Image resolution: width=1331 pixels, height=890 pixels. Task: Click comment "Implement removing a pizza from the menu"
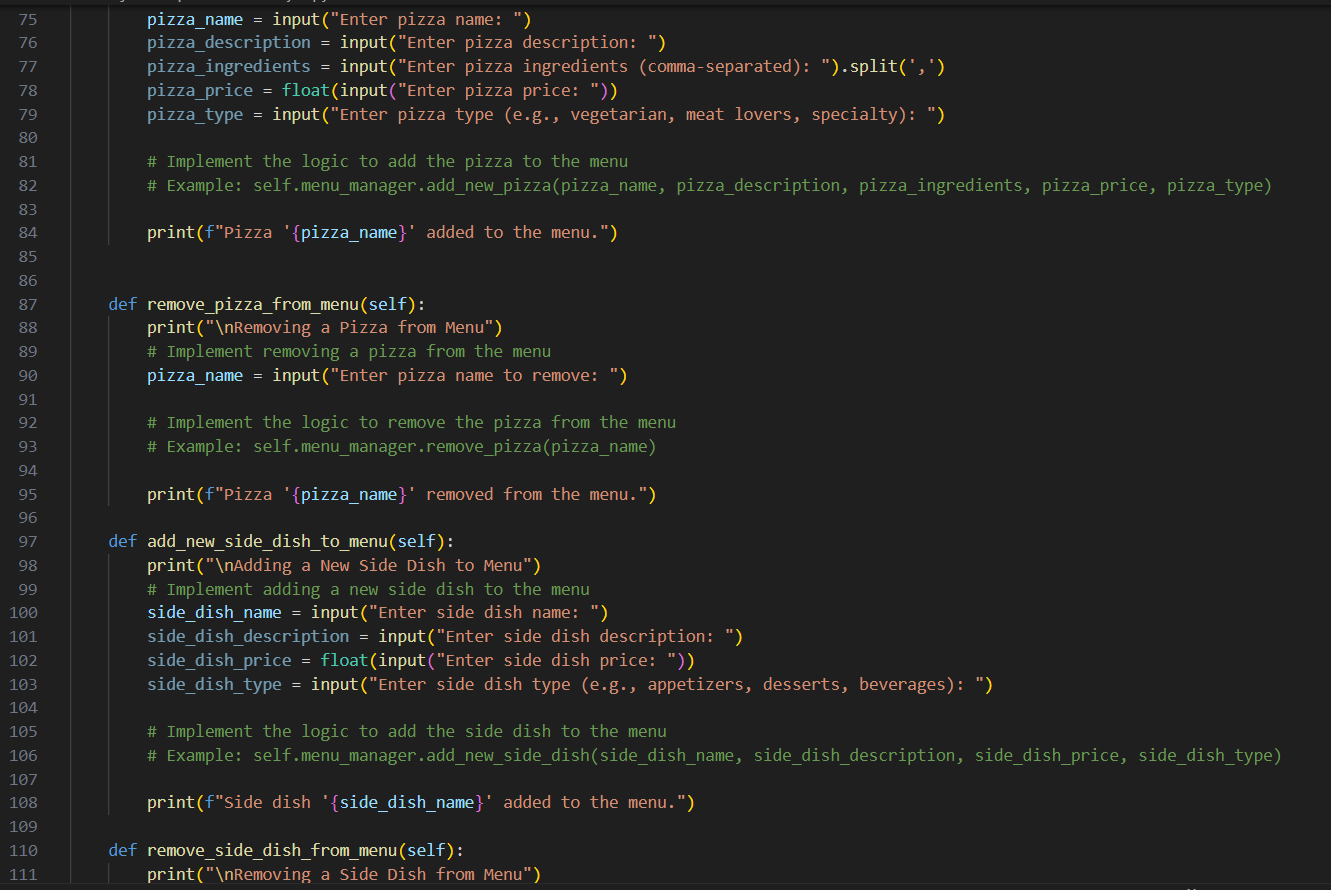pyautogui.click(x=349, y=351)
